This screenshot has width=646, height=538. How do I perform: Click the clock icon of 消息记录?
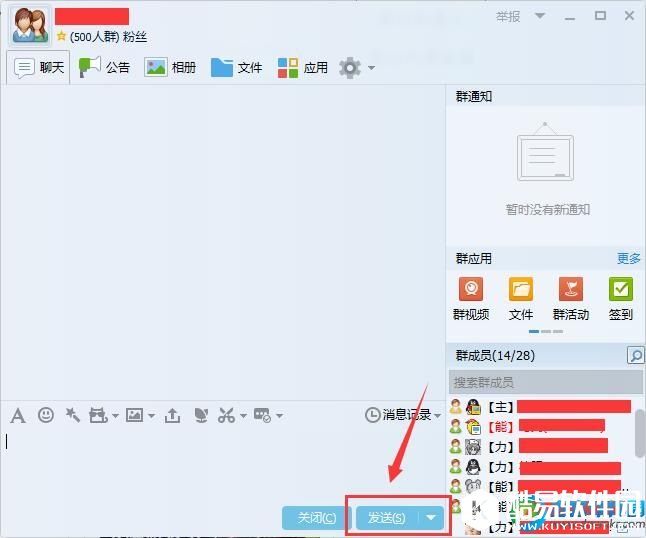tap(372, 415)
